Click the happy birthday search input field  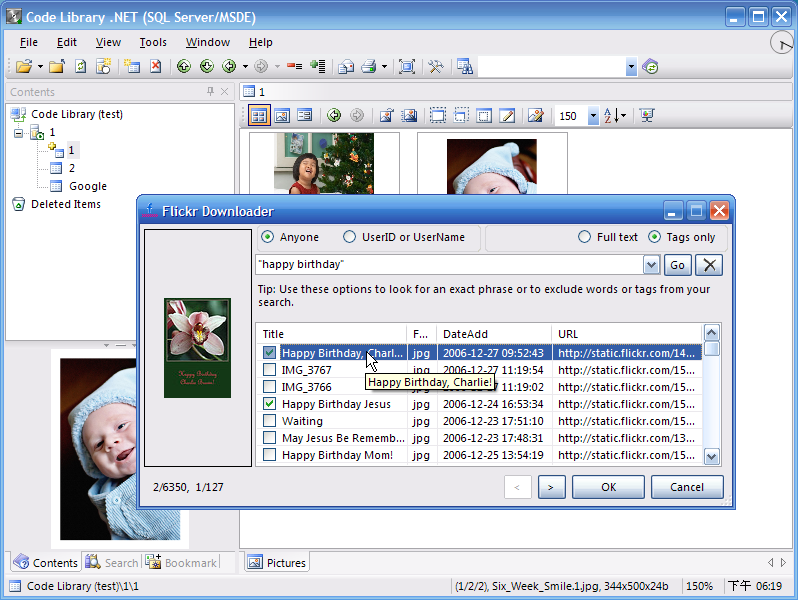click(449, 265)
